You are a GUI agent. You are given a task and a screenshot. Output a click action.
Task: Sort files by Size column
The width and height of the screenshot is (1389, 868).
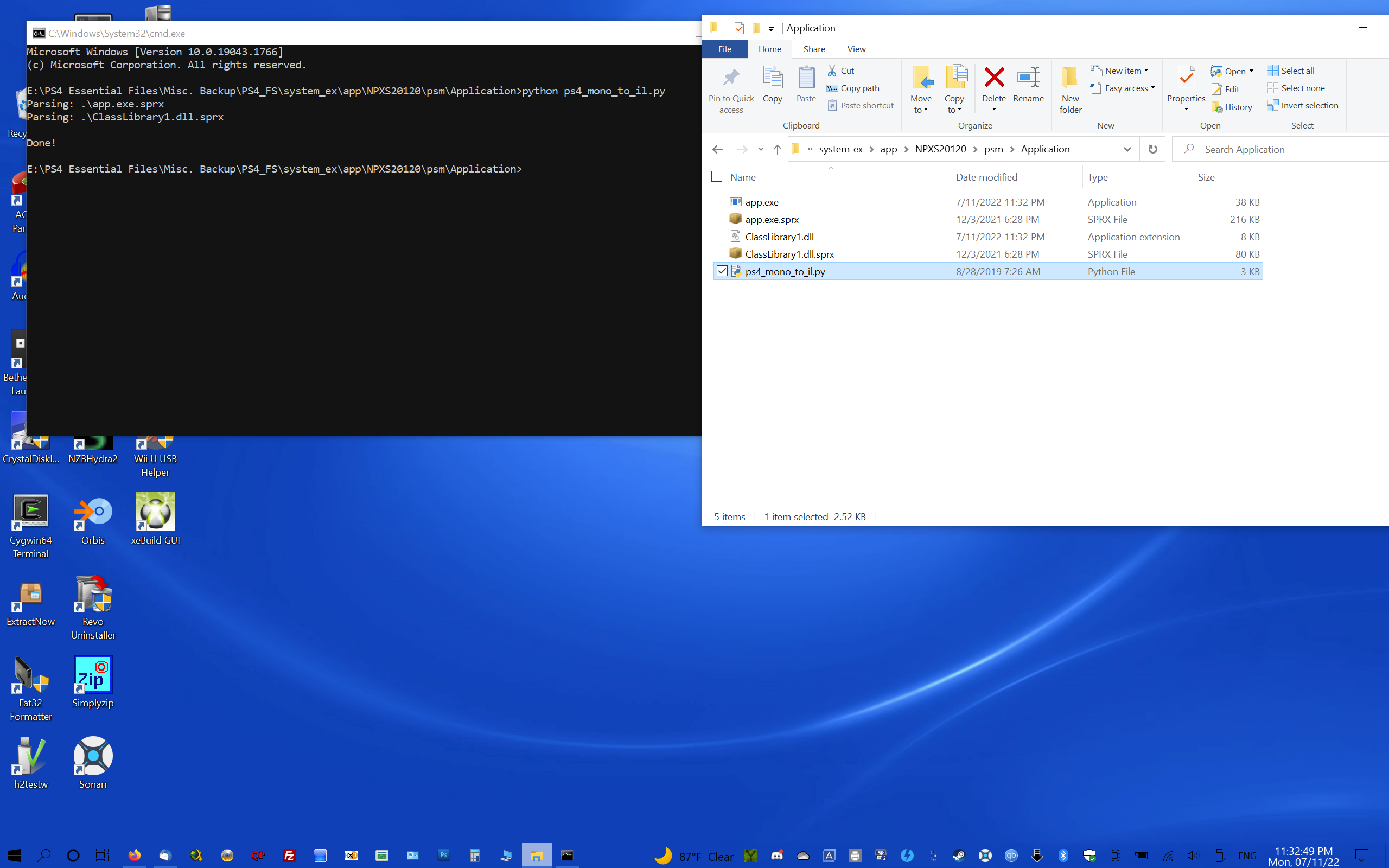pyautogui.click(x=1229, y=177)
